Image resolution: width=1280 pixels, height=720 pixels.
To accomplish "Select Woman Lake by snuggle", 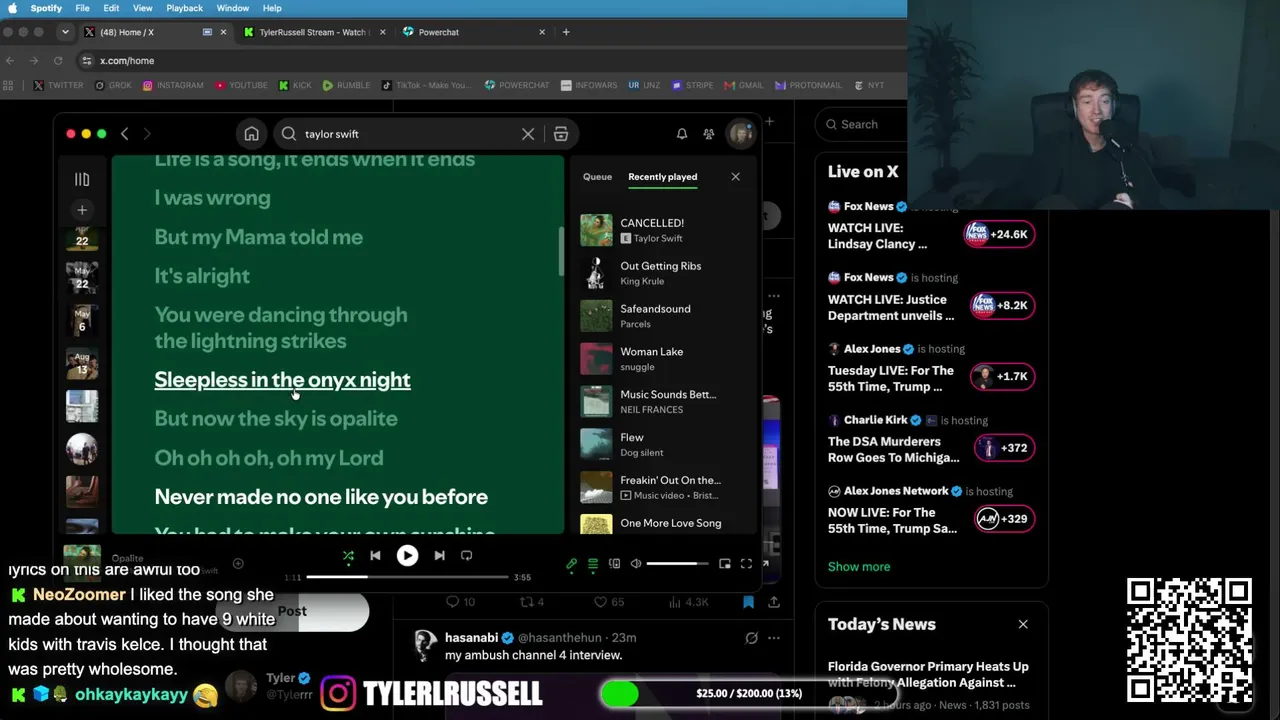I will coord(664,359).
